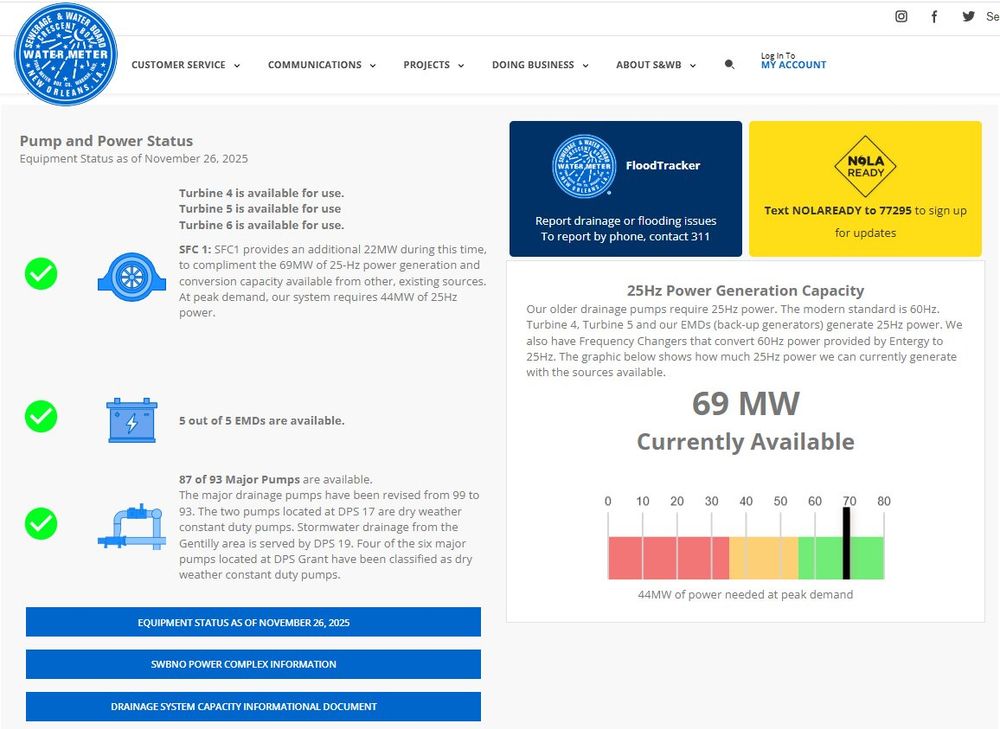Click the Twitter bird icon
The width and height of the screenshot is (1000, 729).
point(968,16)
